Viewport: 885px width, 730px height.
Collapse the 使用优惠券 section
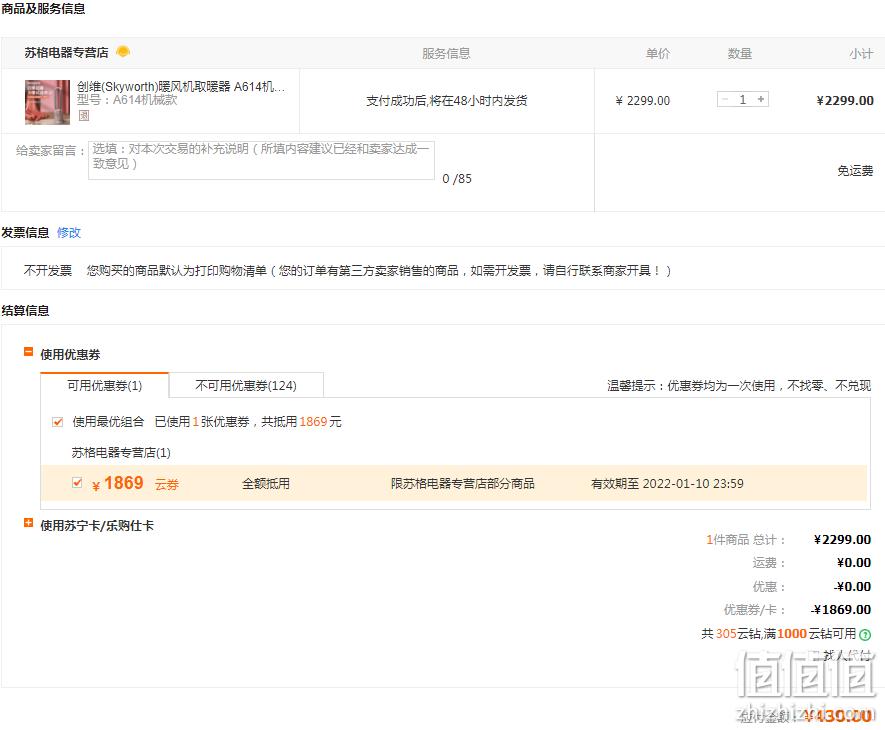click(x=28, y=352)
